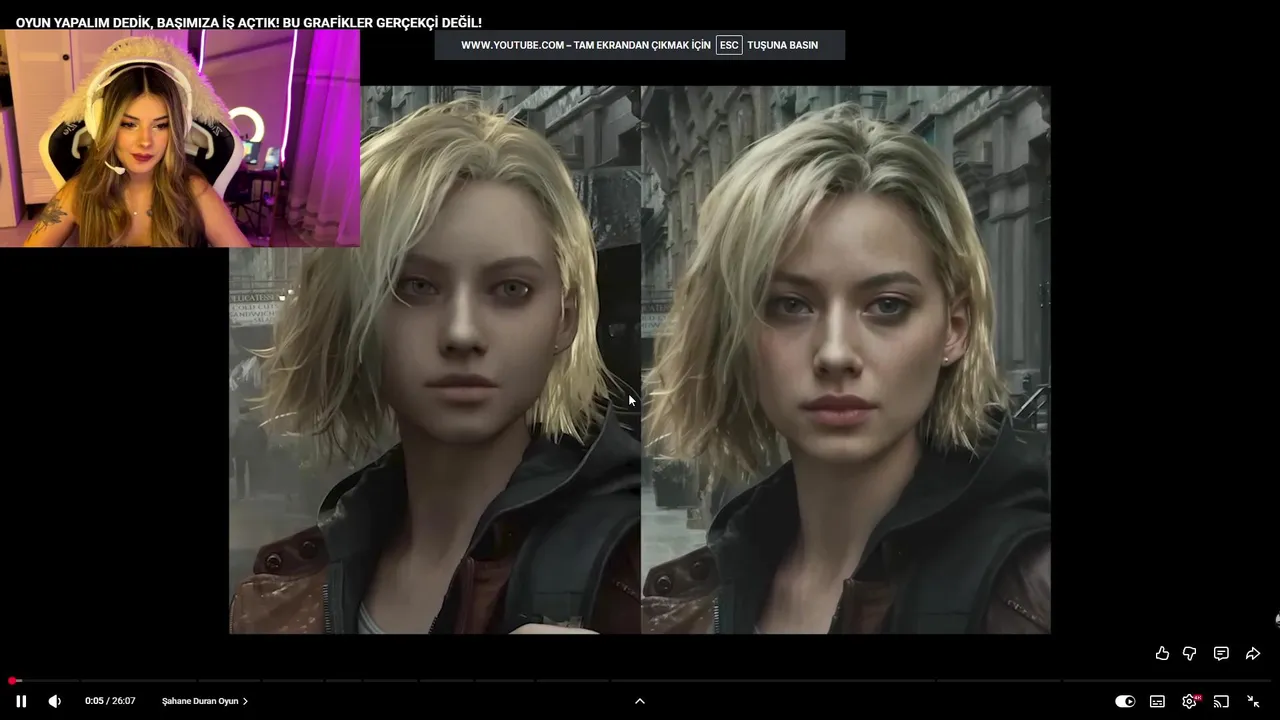
Task: Like the video with thumbs up
Action: click(x=1162, y=653)
